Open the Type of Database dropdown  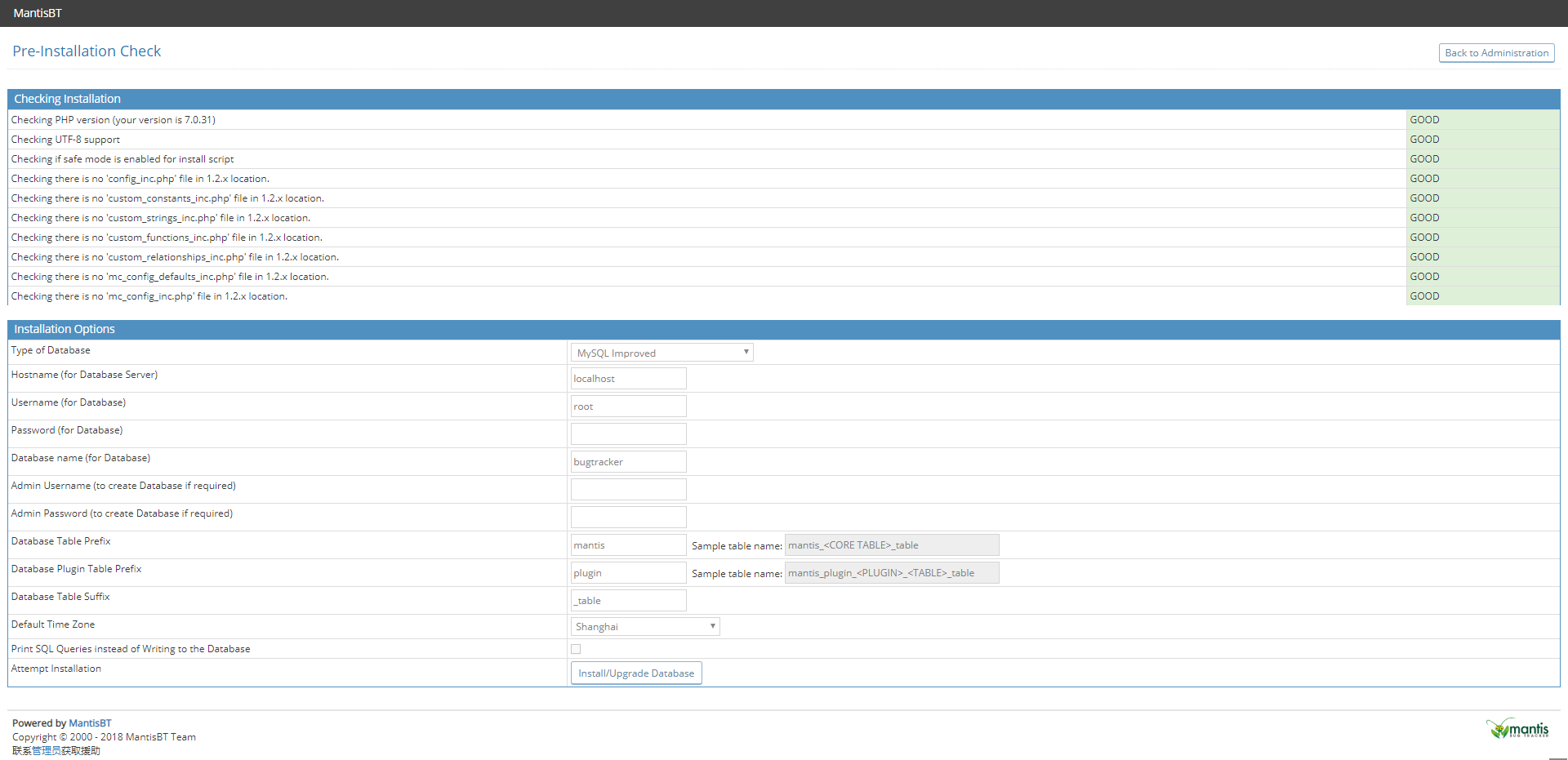coord(661,353)
